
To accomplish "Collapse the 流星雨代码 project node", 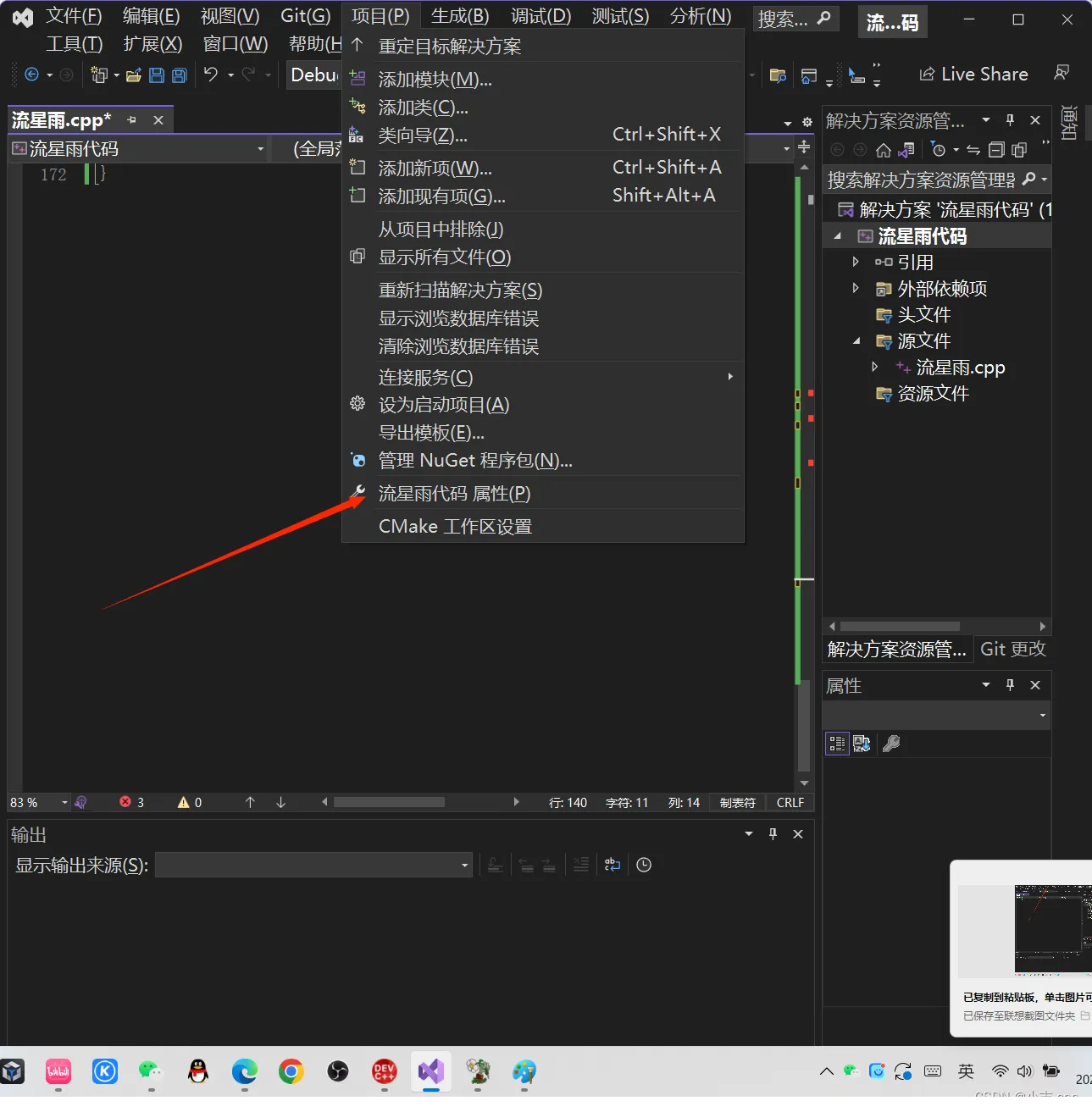I will click(838, 236).
